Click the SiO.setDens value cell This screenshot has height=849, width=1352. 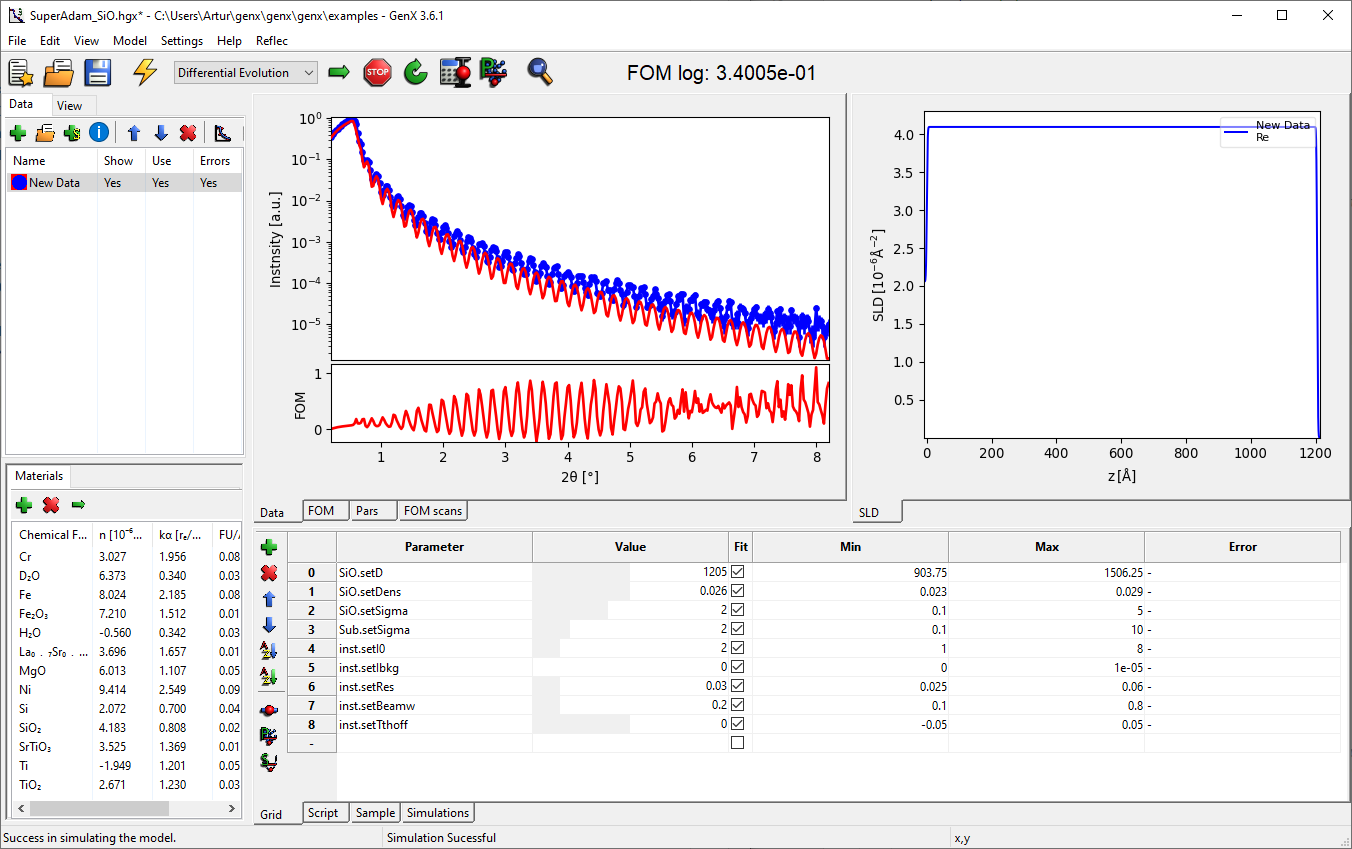coord(631,591)
